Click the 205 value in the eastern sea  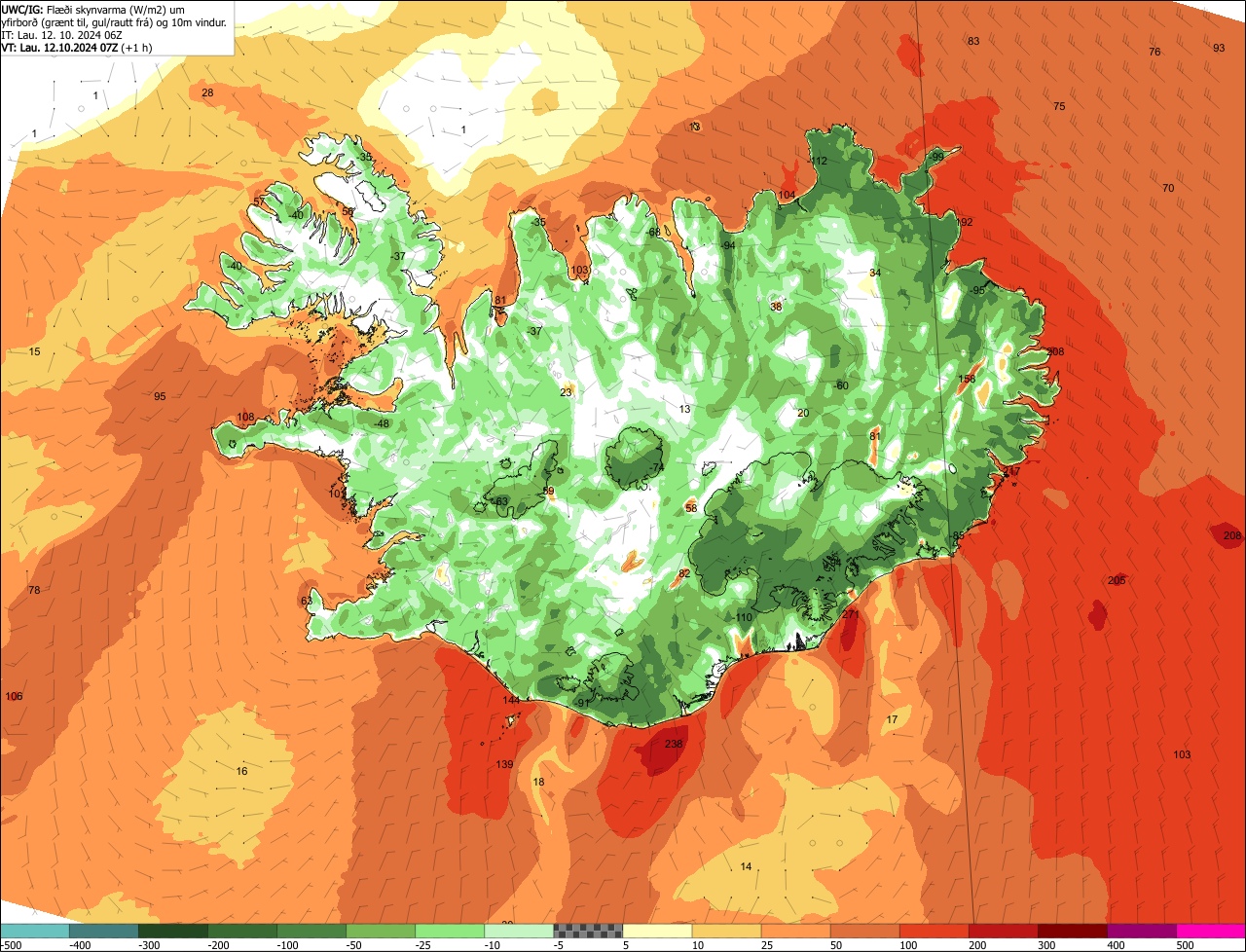1117,581
